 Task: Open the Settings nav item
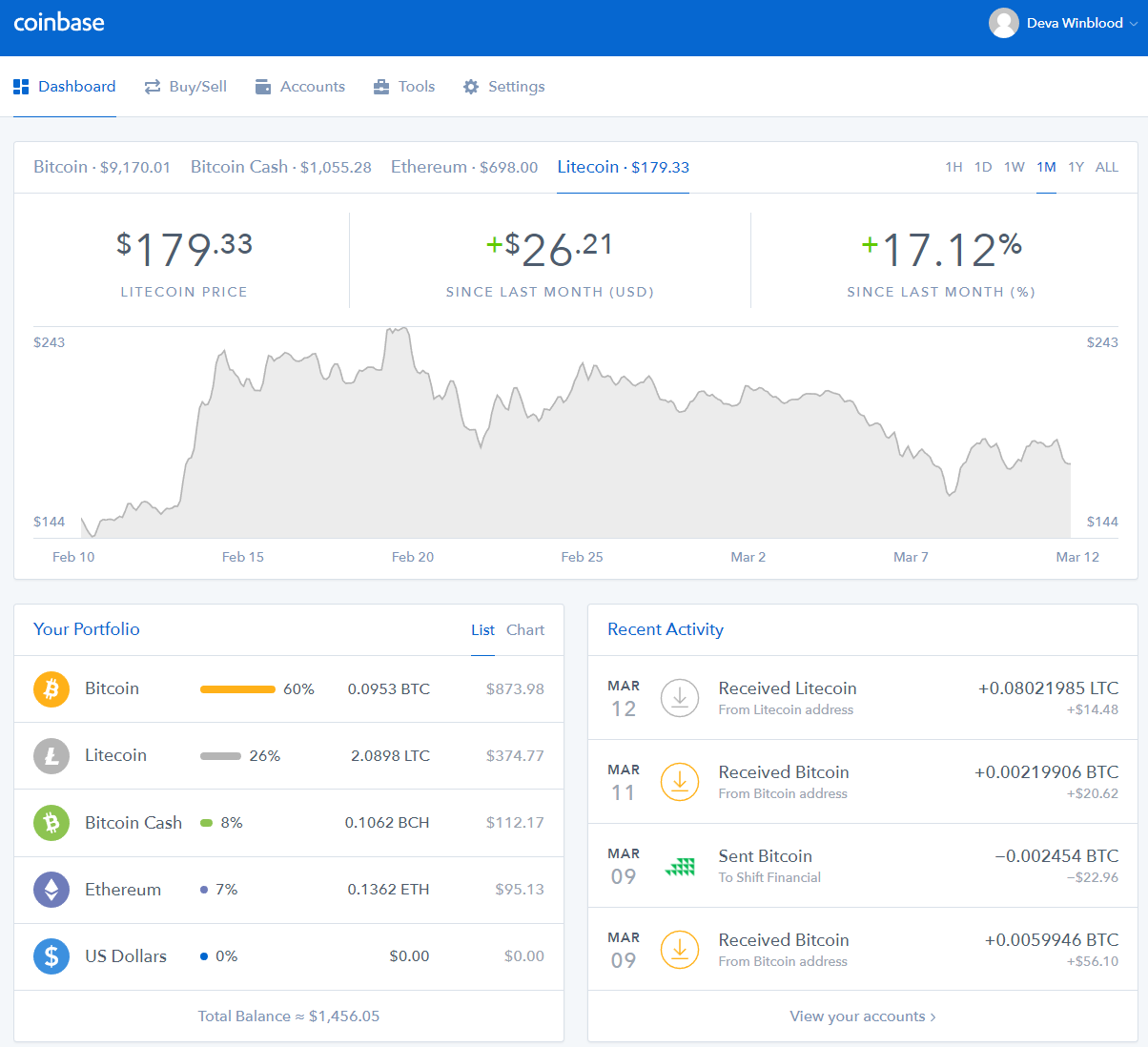[x=504, y=87]
